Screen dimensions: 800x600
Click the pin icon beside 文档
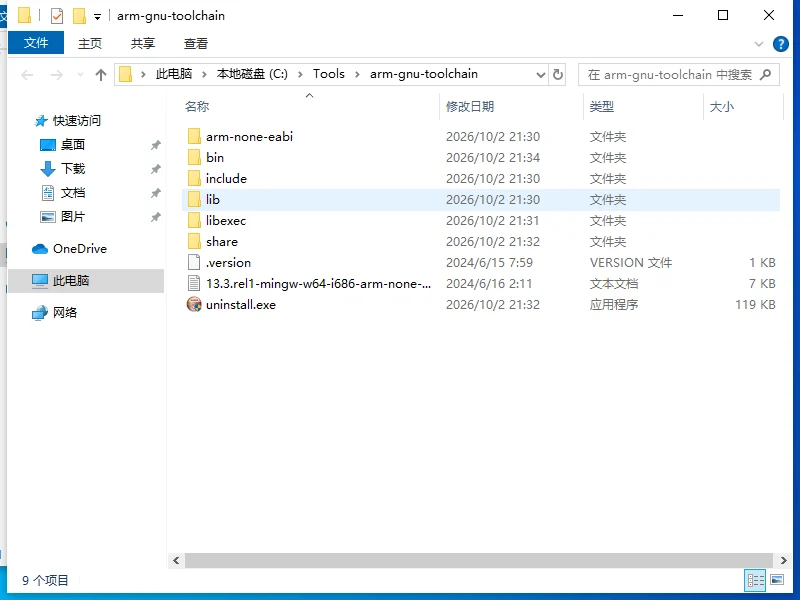(156, 193)
